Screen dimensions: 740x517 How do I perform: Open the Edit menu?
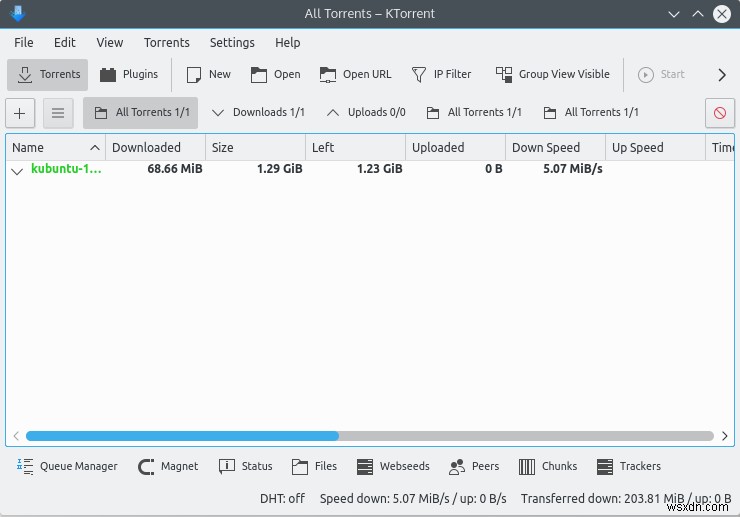(x=65, y=42)
